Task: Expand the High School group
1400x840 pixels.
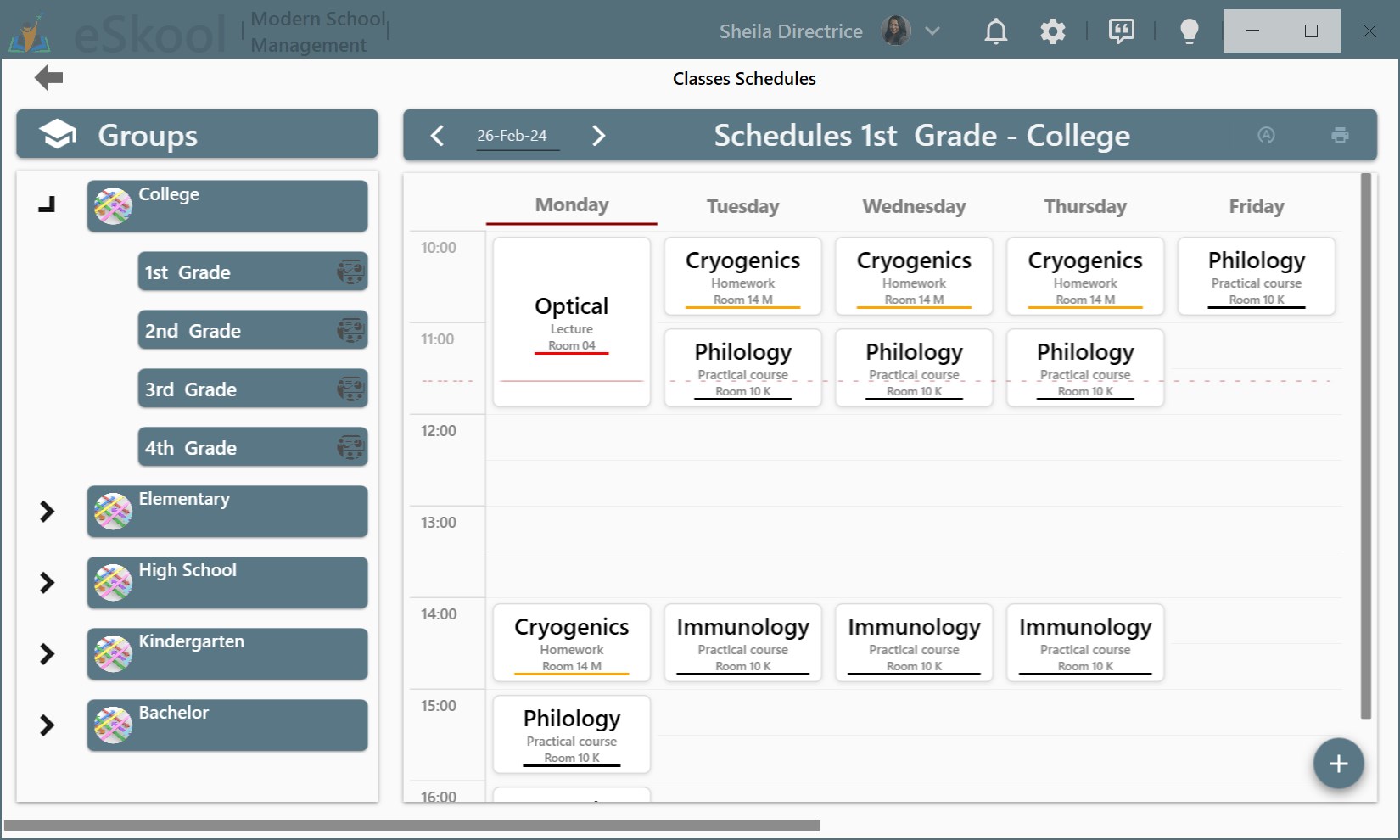Action: coord(48,582)
